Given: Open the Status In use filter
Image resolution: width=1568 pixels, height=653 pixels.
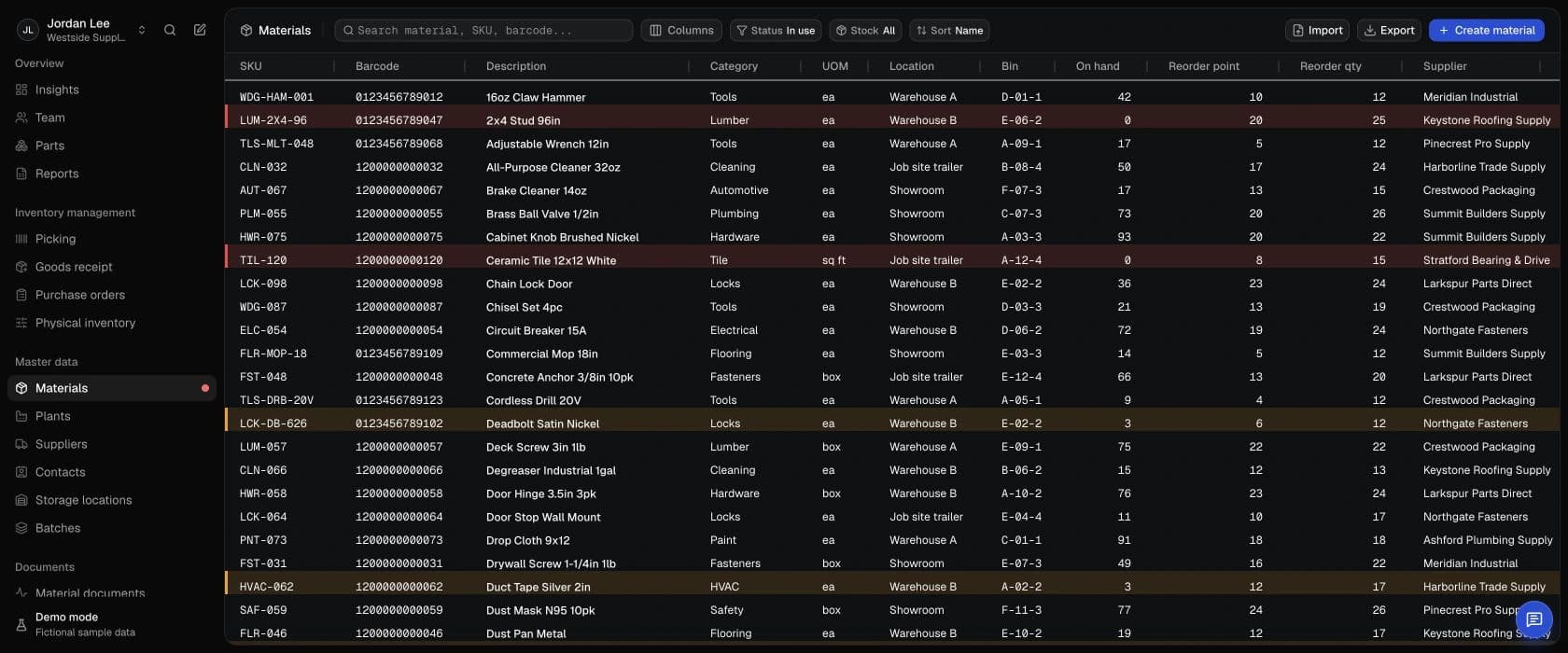Looking at the screenshot, I should [x=776, y=30].
